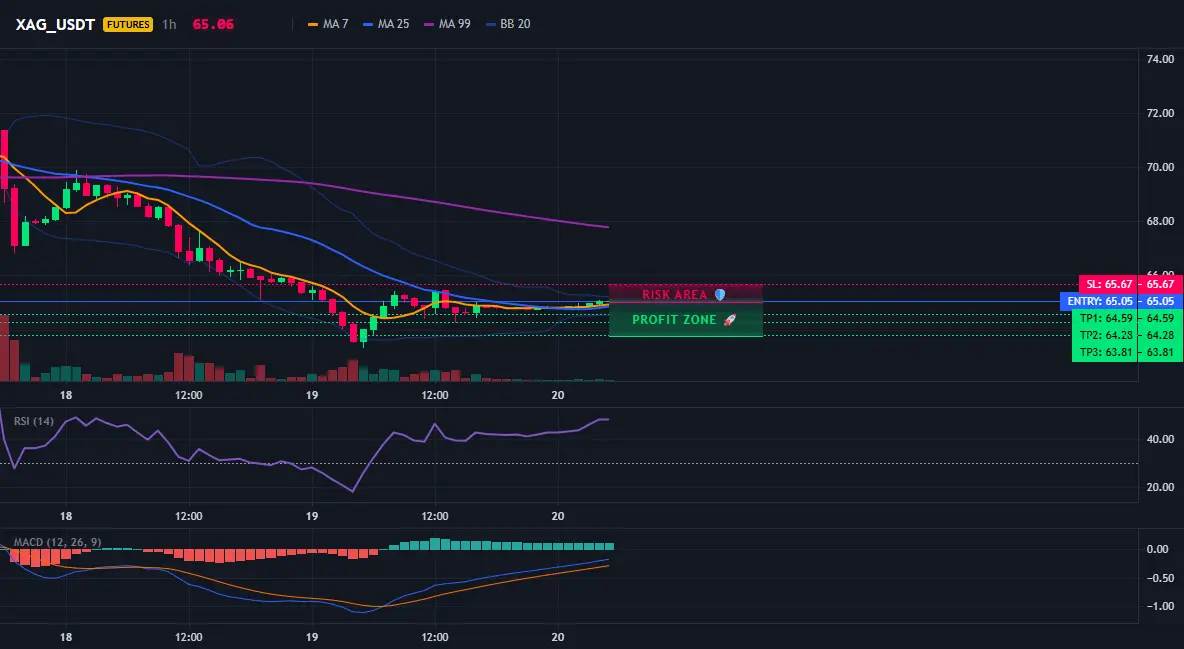
Task: Toggle the MA 25 legend entry
Action: 386,24
